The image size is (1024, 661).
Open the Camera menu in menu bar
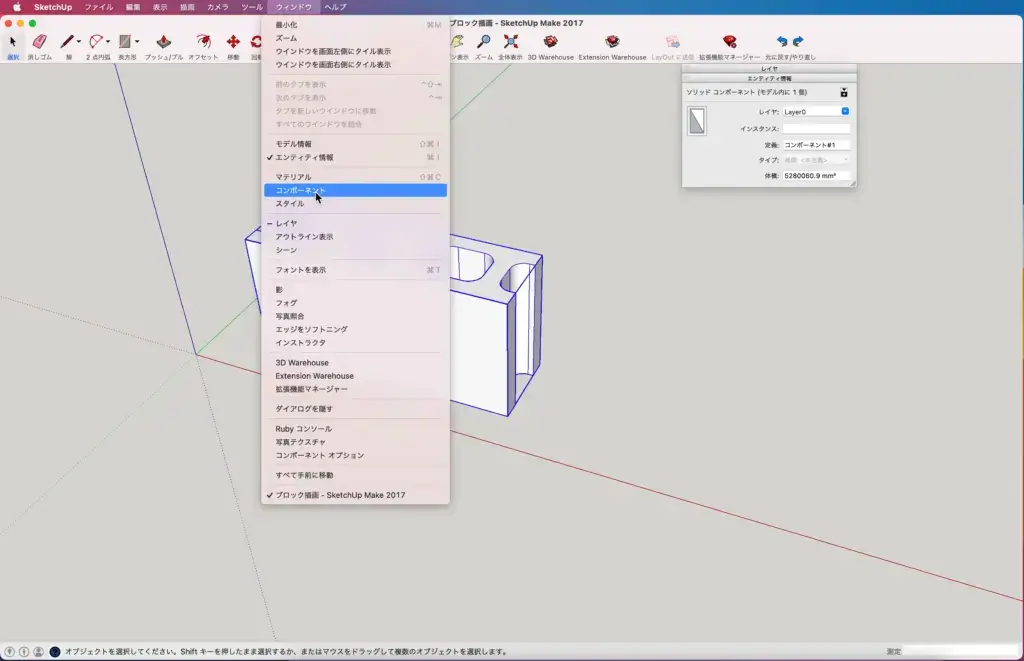[x=217, y=7]
